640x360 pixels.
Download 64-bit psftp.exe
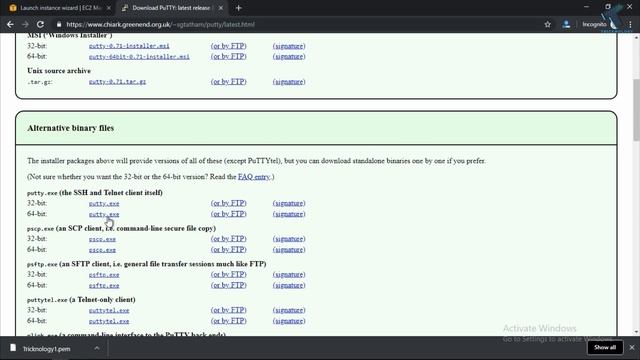[x=104, y=285]
